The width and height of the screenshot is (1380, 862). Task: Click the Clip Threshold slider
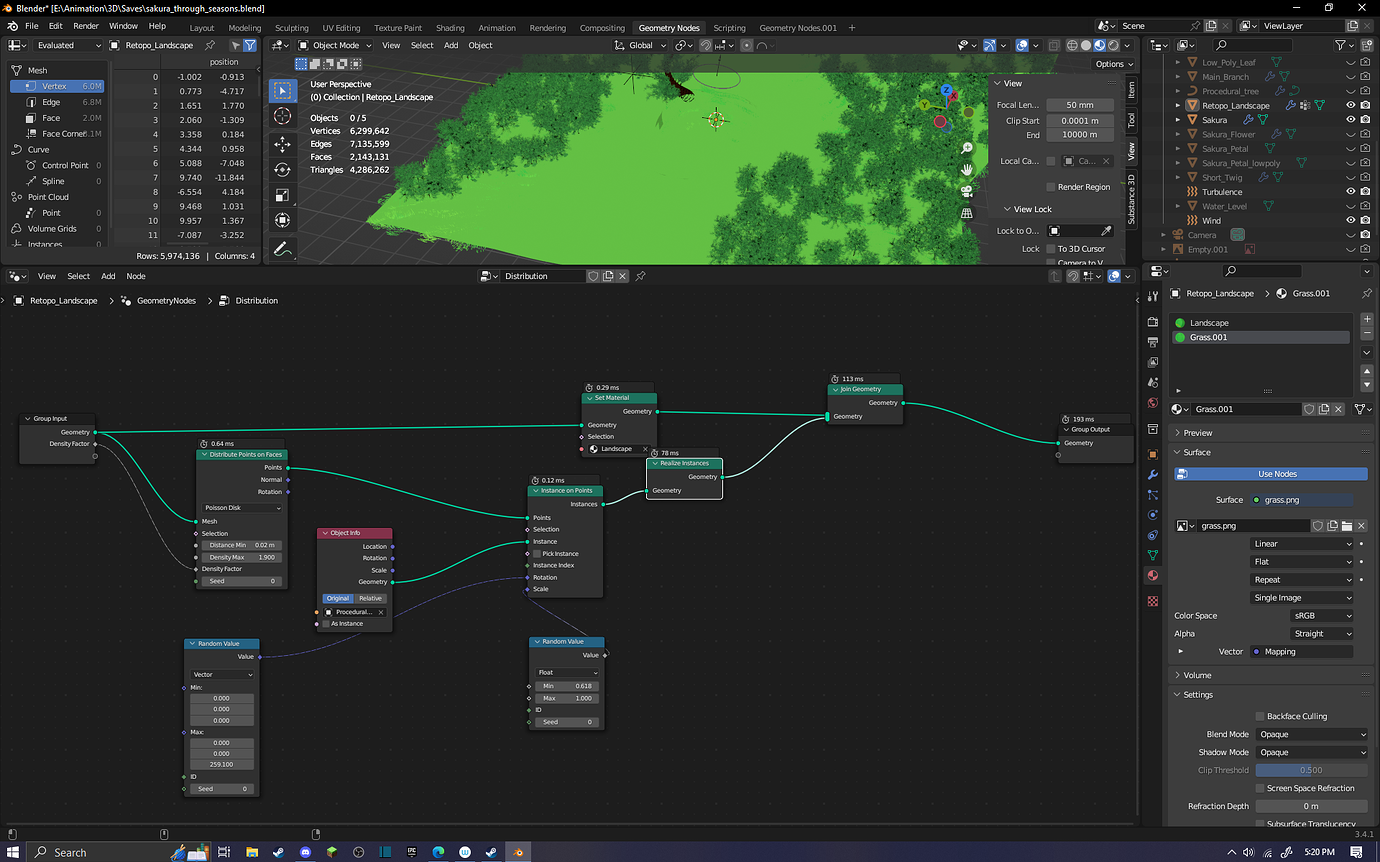point(1312,770)
